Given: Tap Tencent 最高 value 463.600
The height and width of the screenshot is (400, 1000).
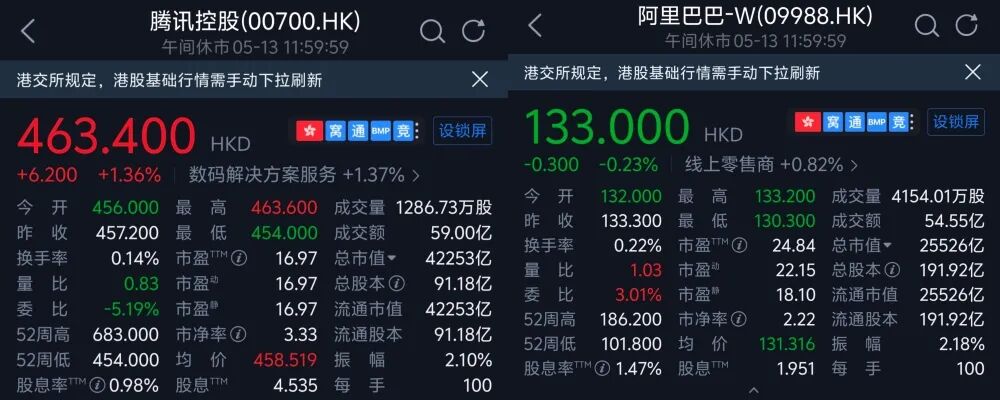Looking at the screenshot, I should point(284,207).
